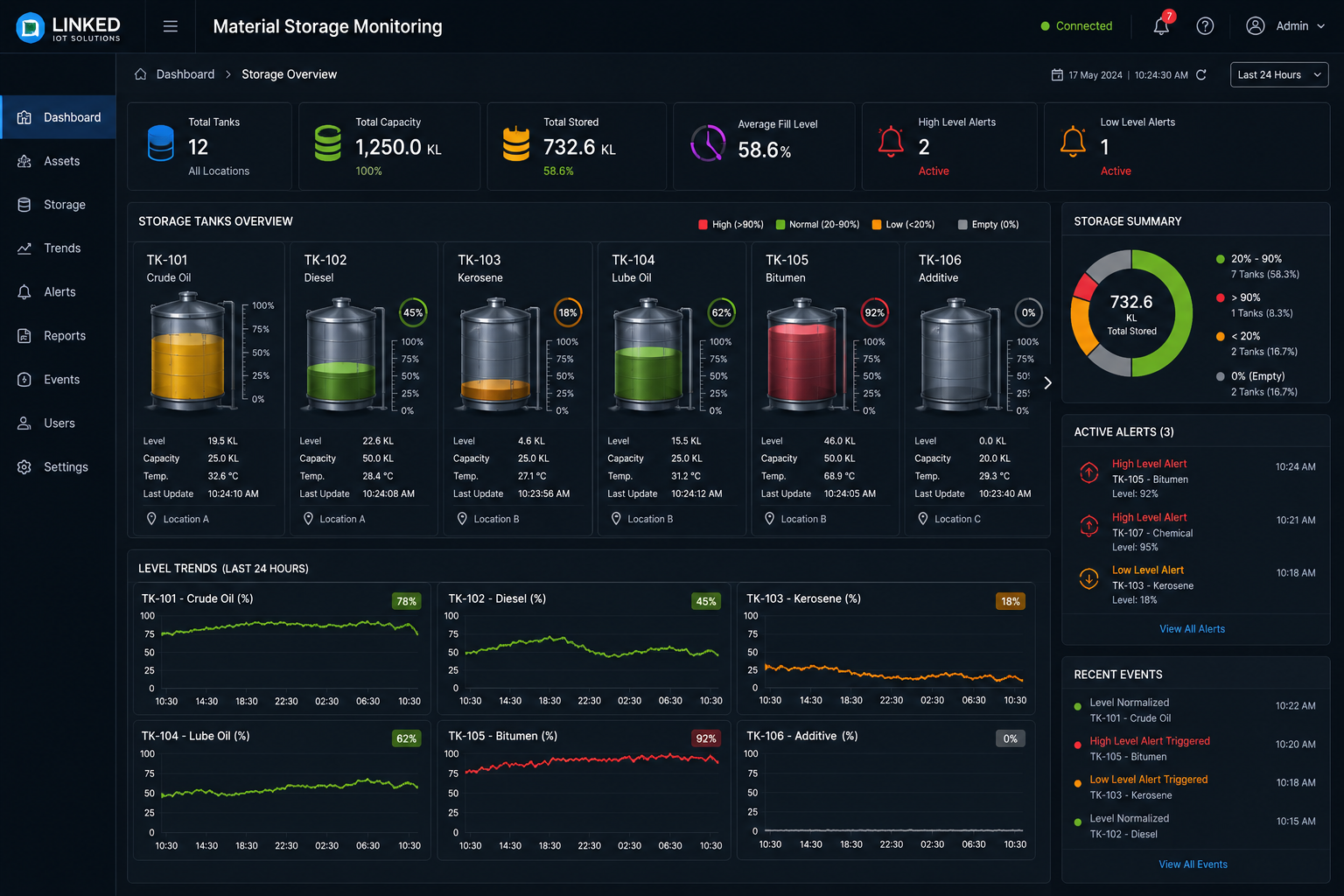The image size is (1344, 896).
Task: Click the calendar icon next to date
Action: coord(1057,75)
